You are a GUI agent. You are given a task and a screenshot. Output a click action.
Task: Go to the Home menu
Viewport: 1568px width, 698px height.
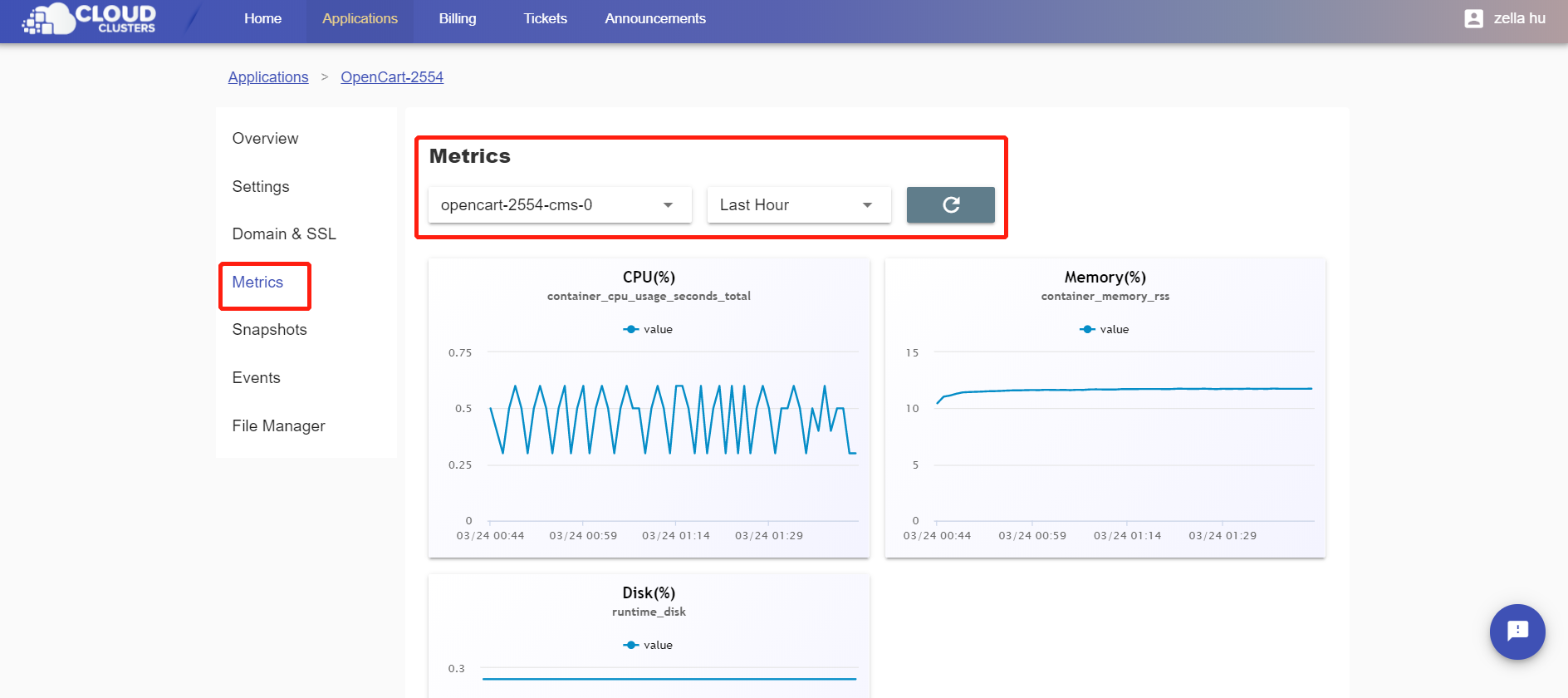(262, 18)
